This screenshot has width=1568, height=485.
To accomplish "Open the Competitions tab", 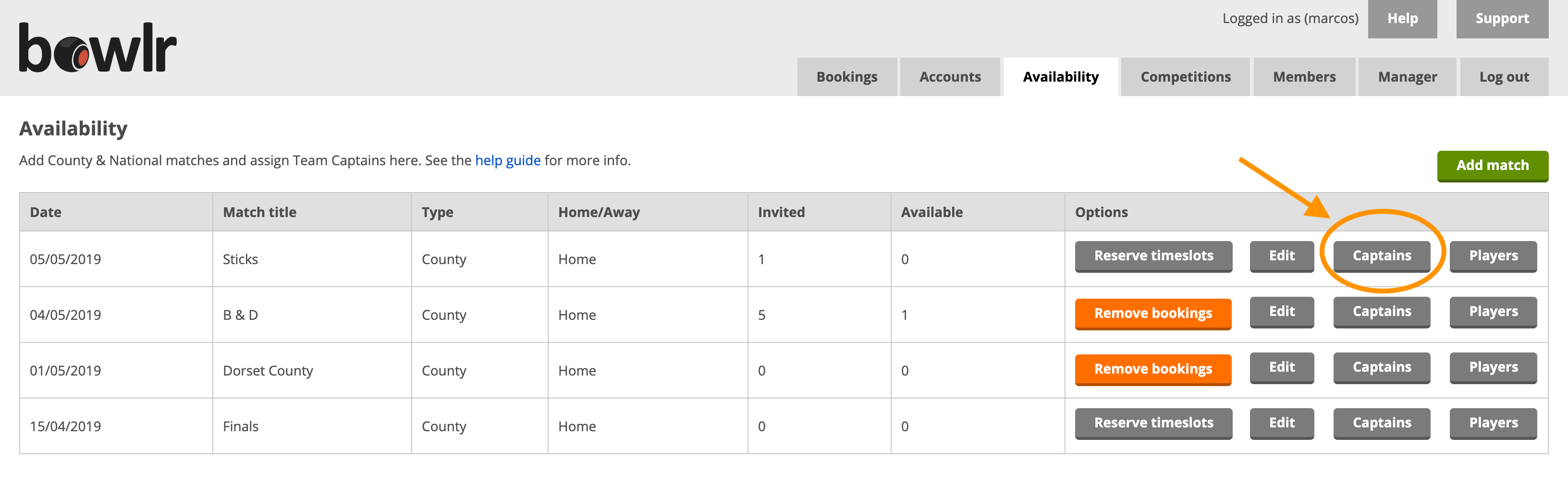I will click(1185, 77).
